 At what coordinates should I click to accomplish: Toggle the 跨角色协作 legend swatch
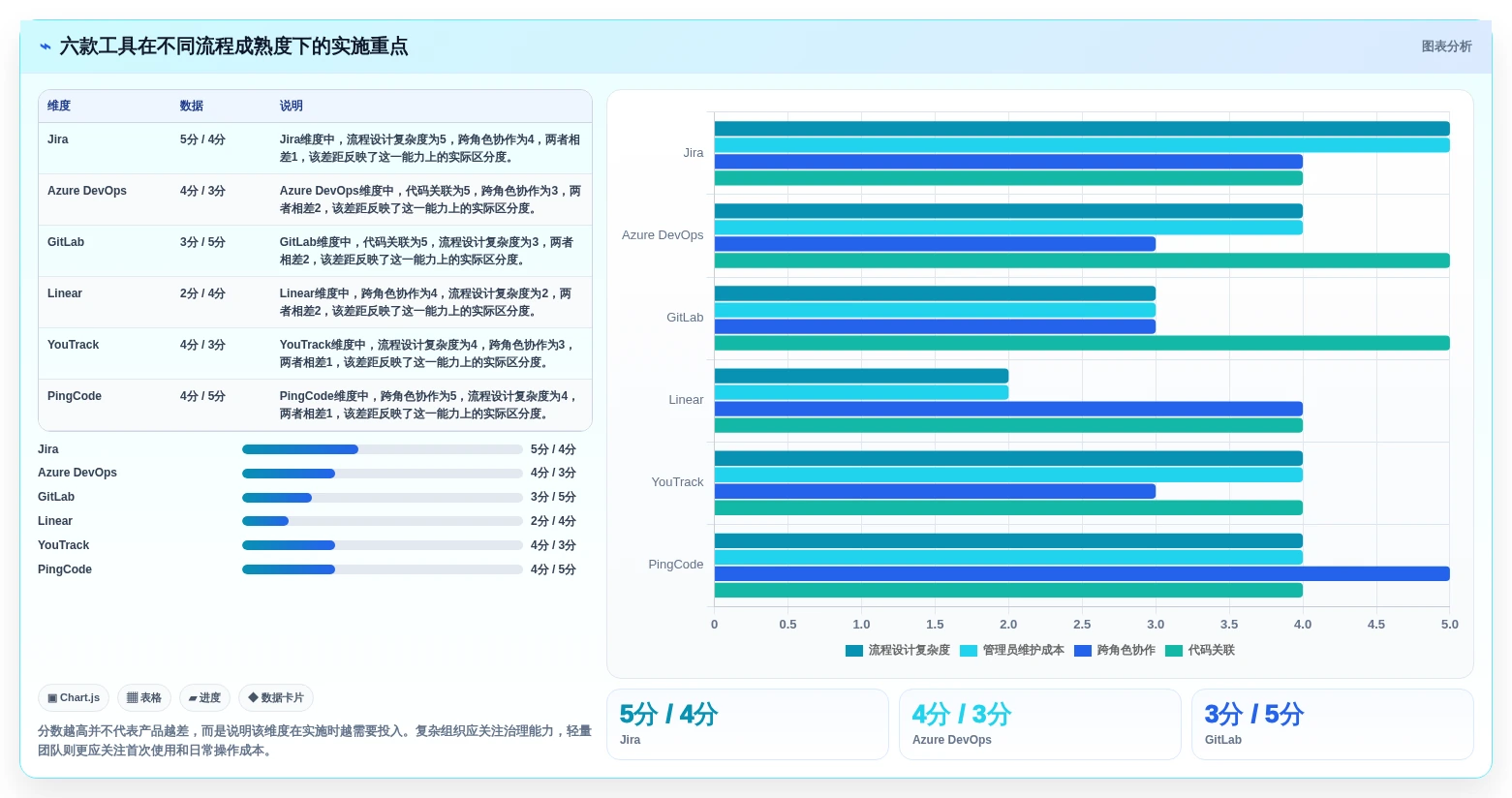point(1082,651)
